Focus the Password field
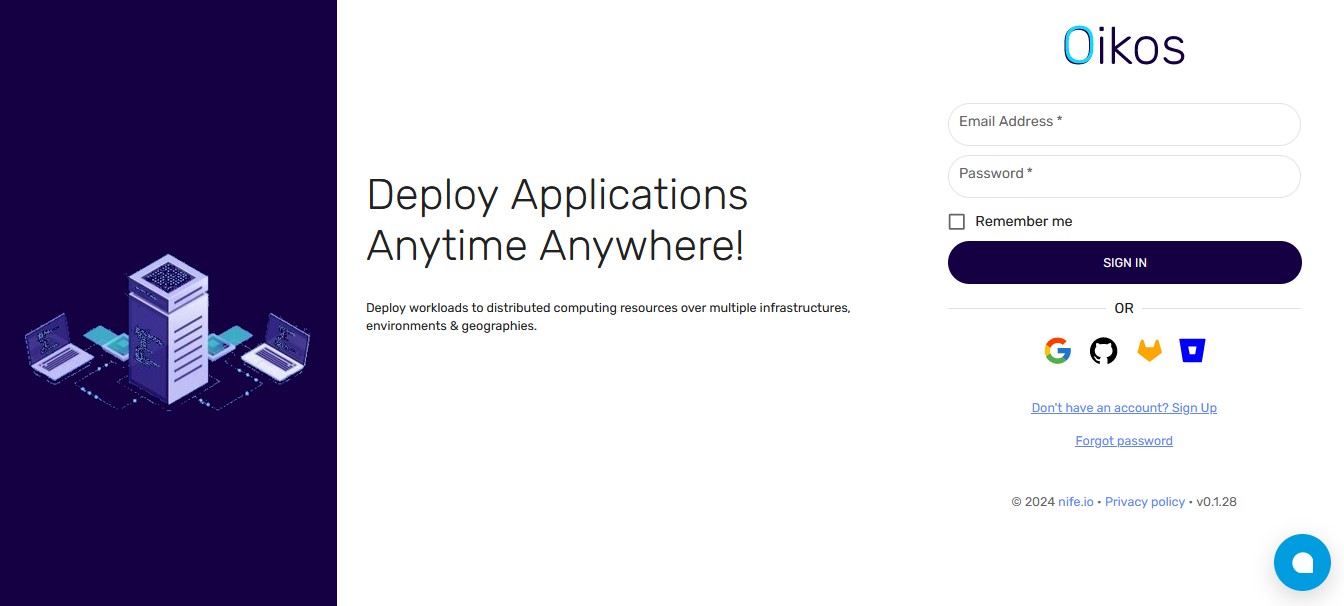This screenshot has height=606, width=1344. 1124,177
